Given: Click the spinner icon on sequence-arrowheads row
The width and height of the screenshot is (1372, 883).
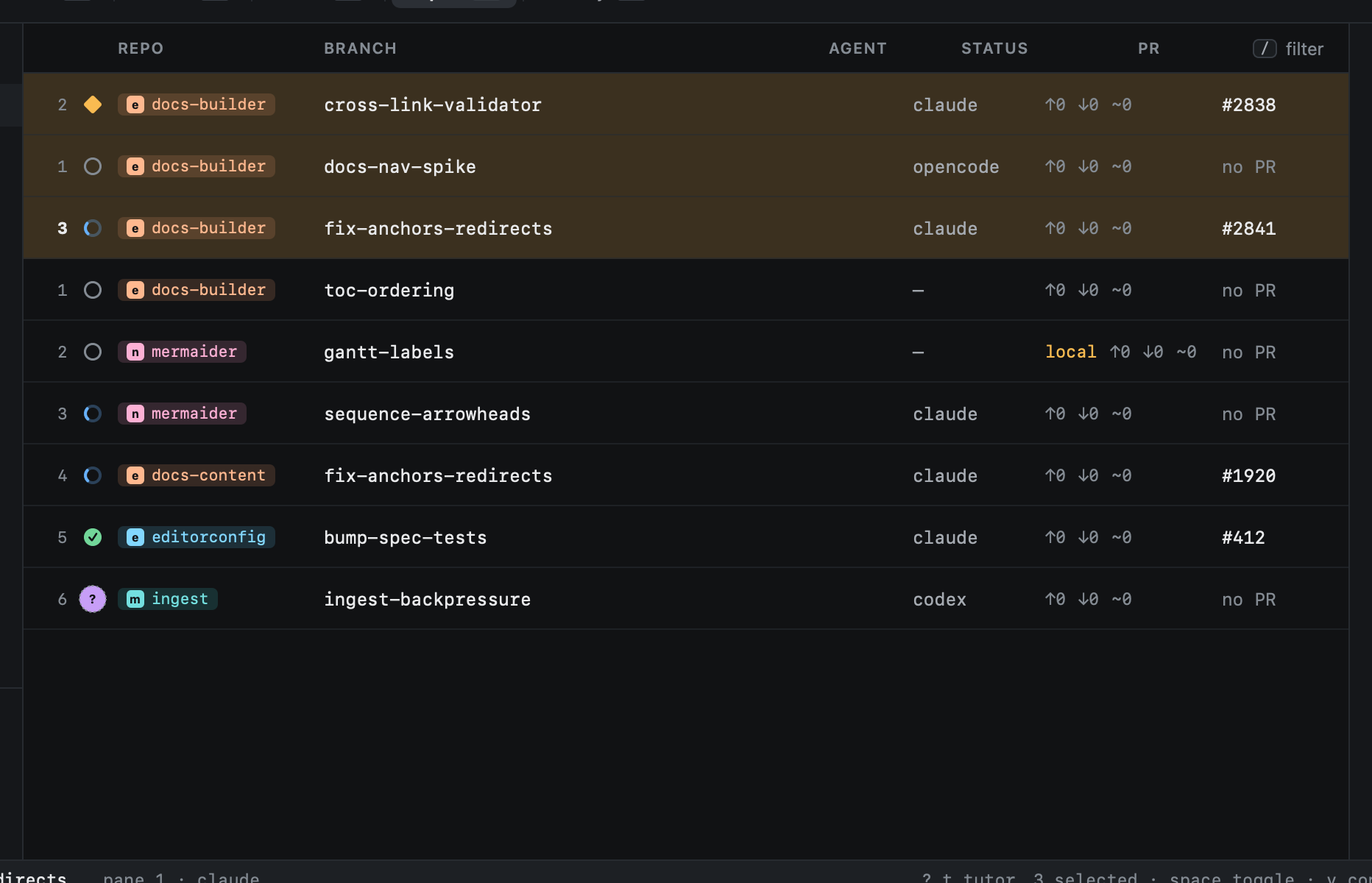Looking at the screenshot, I should (x=93, y=414).
